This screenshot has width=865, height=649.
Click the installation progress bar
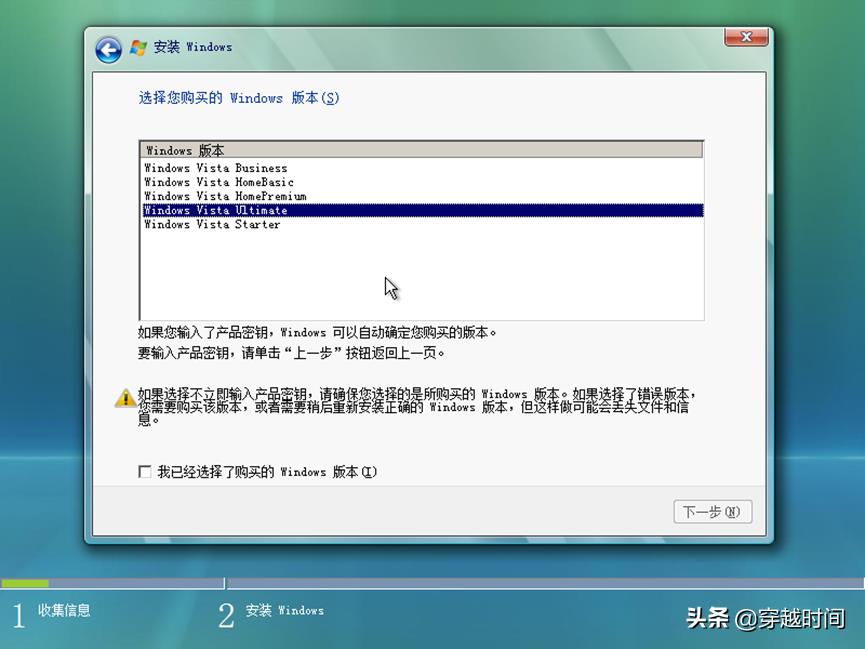pos(432,583)
